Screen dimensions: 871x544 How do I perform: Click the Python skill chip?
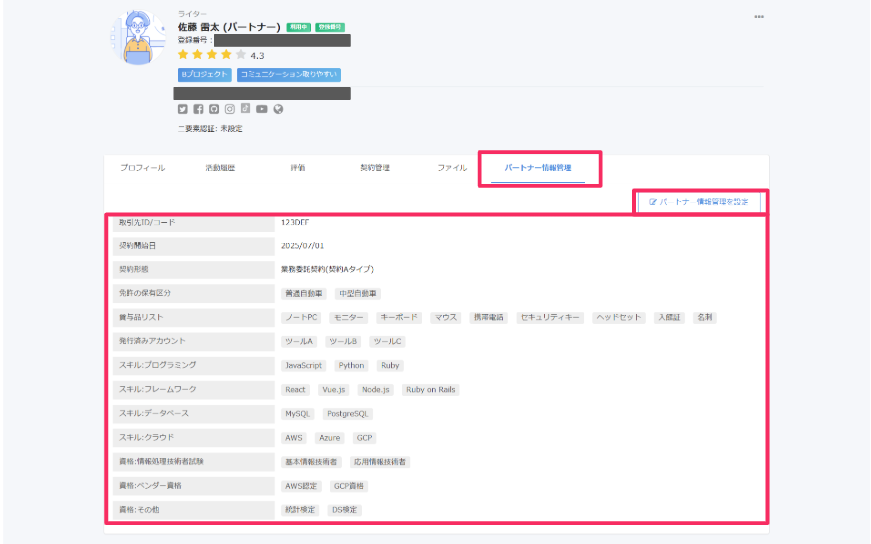point(351,366)
